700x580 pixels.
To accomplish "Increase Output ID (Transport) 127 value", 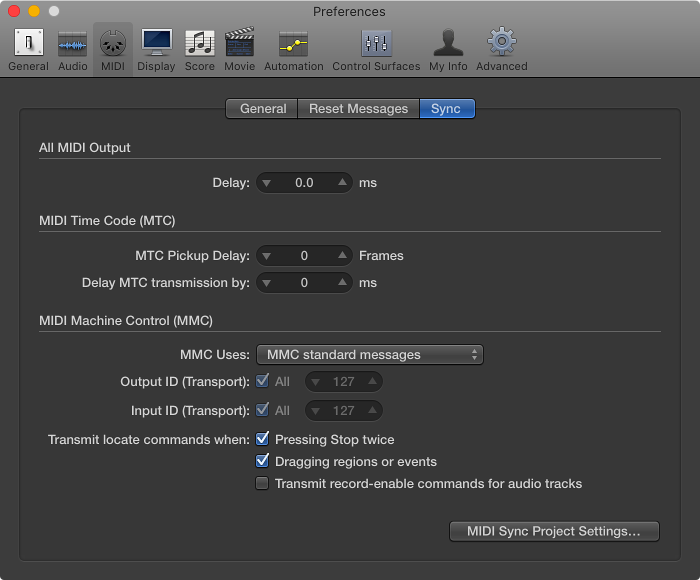I will [372, 382].
